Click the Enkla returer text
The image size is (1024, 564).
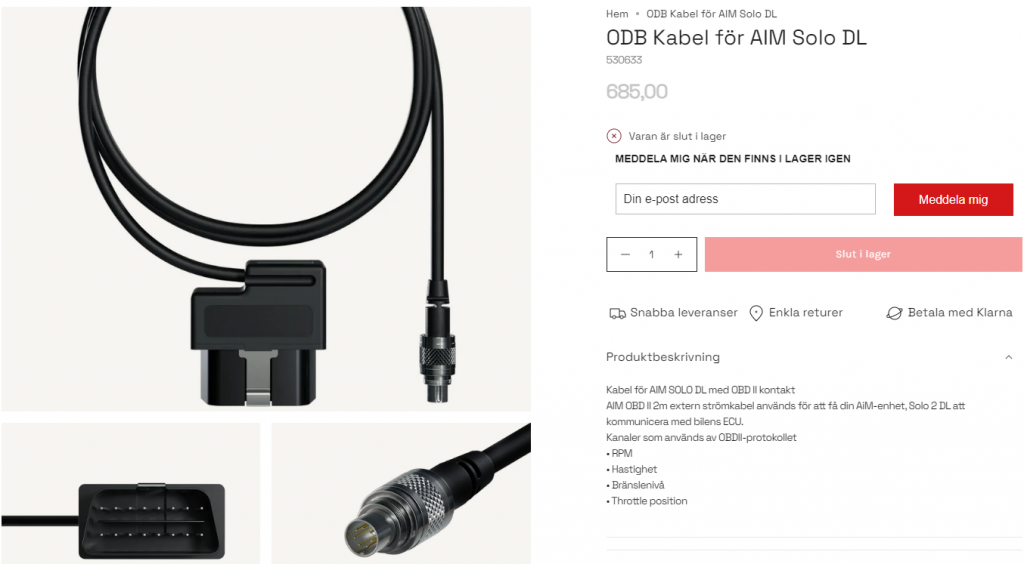(806, 313)
